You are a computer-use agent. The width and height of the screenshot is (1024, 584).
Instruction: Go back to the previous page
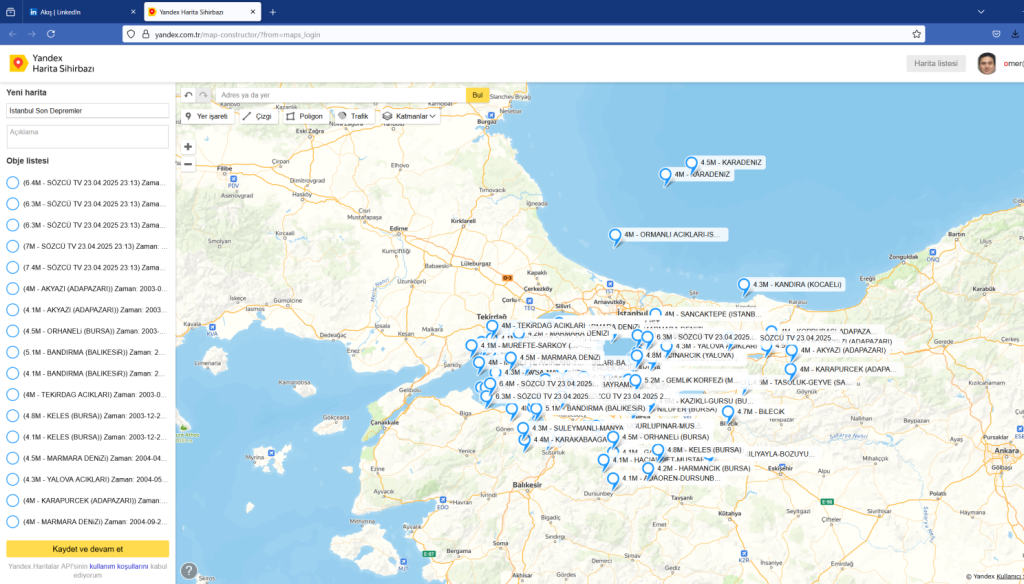[13, 34]
